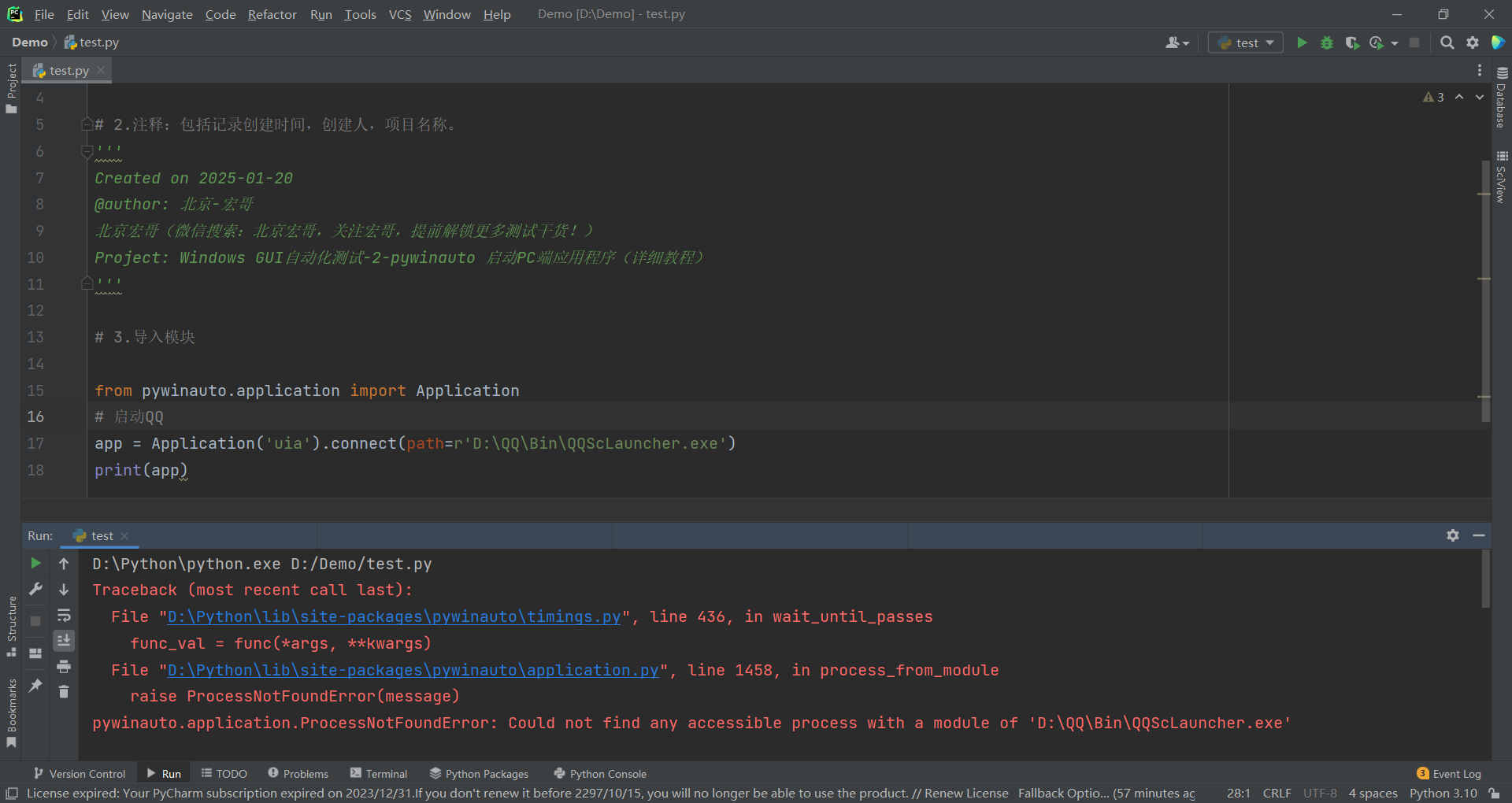Open Python 3.10 interpreter selector
This screenshot has width=1512, height=803.
[x=1443, y=793]
